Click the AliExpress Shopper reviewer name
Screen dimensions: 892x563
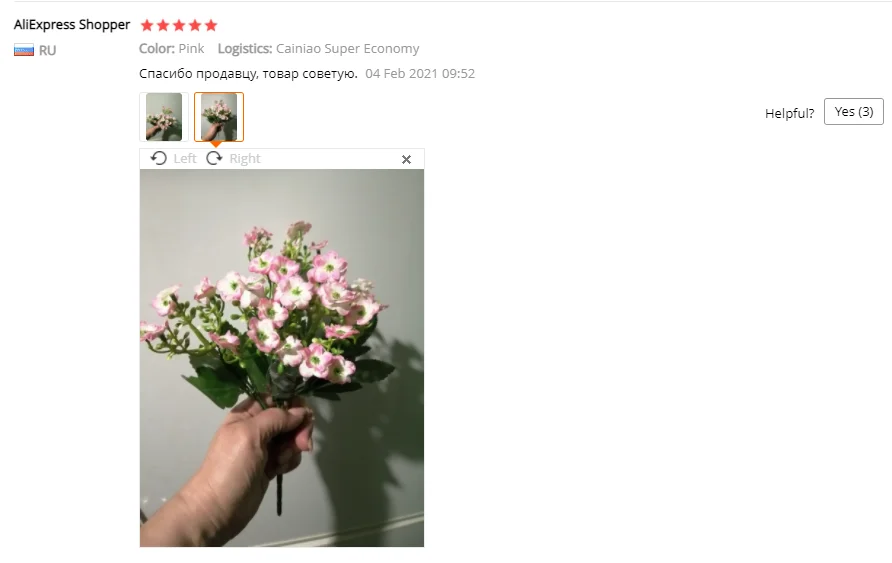click(x=72, y=24)
